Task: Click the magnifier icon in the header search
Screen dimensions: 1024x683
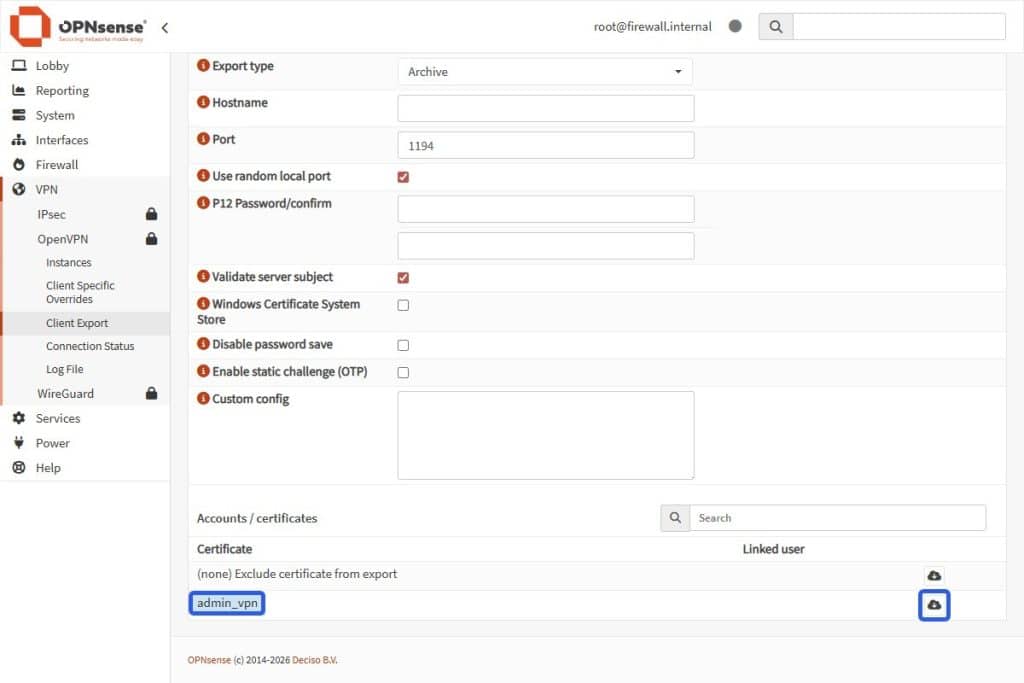Action: tap(775, 26)
